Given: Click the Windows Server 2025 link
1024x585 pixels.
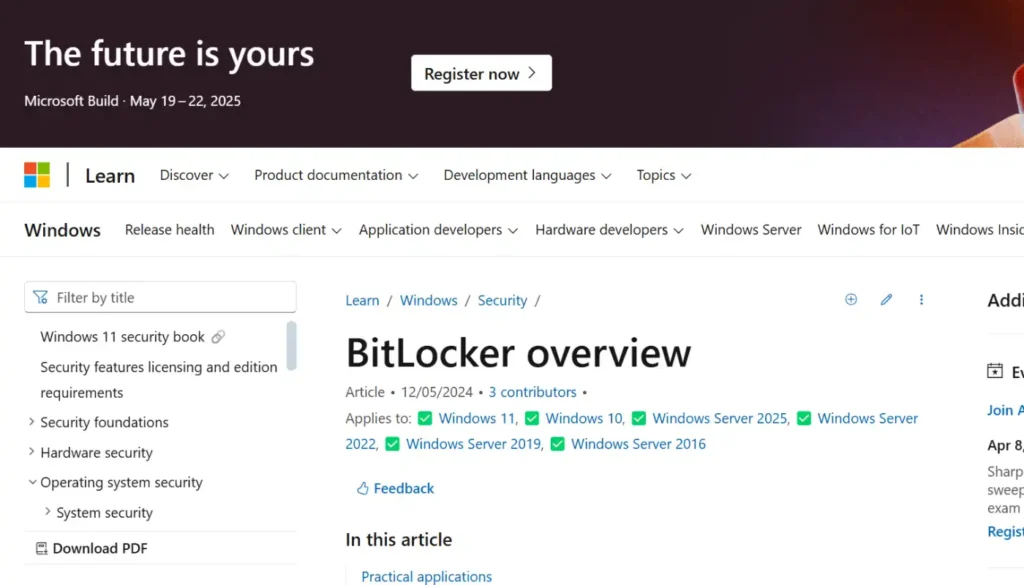Looking at the screenshot, I should [720, 419].
